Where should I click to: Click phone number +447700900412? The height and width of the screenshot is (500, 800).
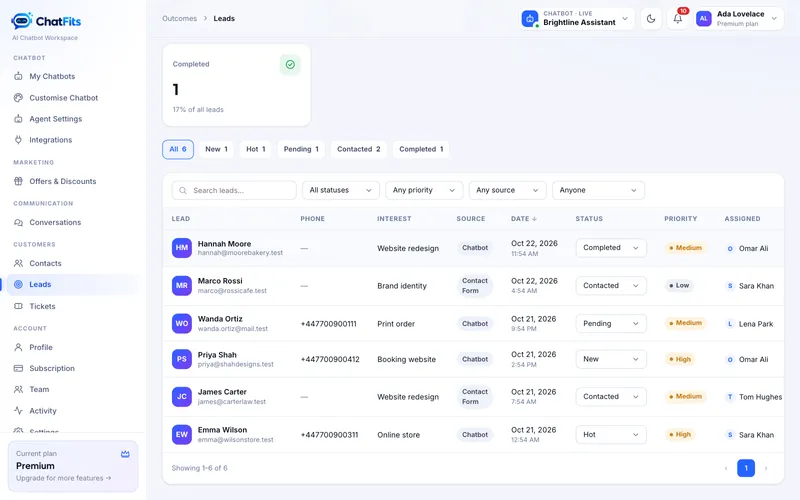click(330, 359)
